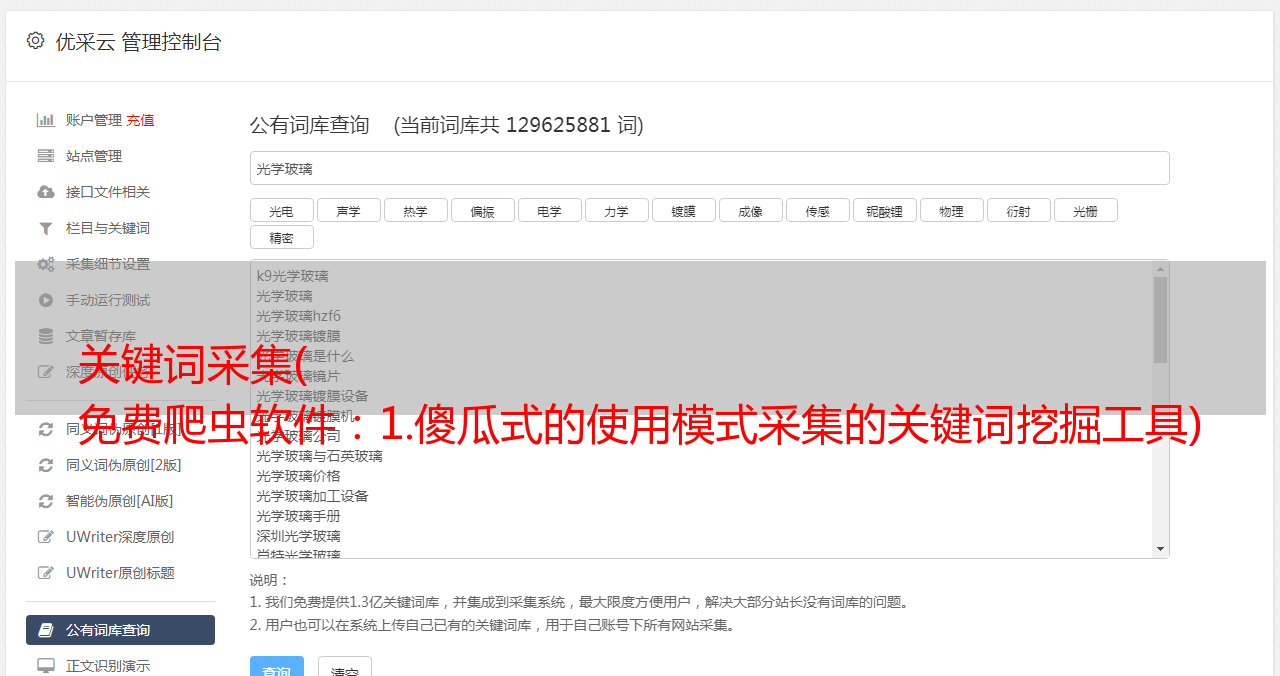
Task: Click the 光栅 tag button
Action: click(x=1086, y=210)
